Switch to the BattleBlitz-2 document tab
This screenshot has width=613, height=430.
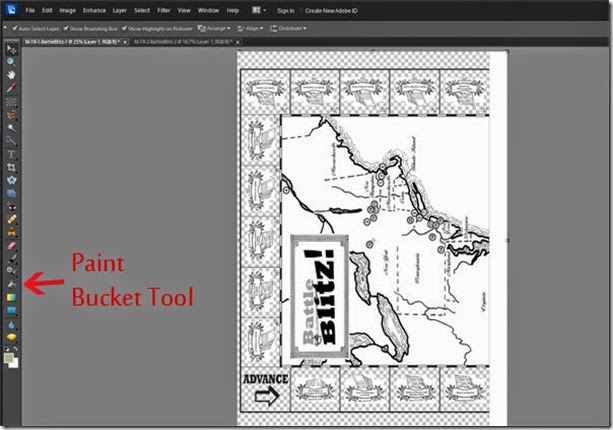click(183, 41)
